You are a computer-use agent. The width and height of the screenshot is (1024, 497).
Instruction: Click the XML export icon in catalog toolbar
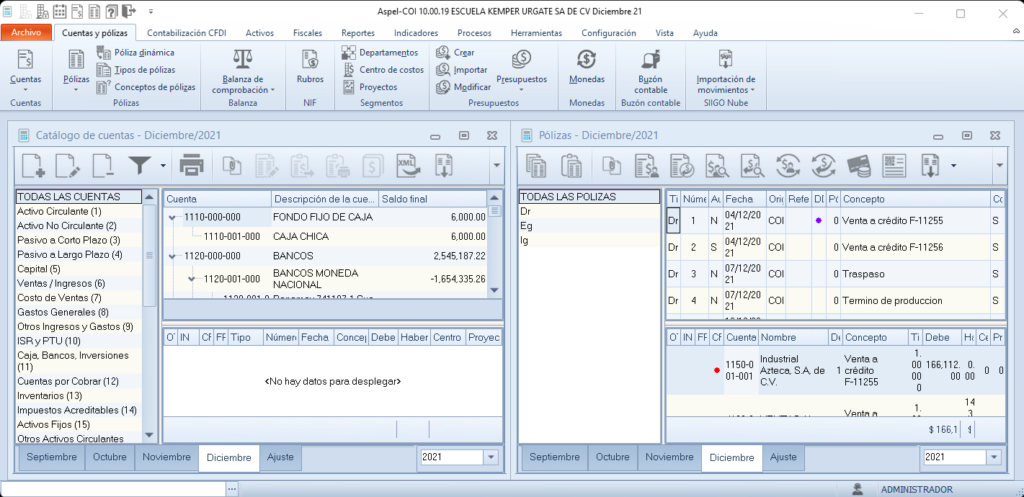coord(408,165)
